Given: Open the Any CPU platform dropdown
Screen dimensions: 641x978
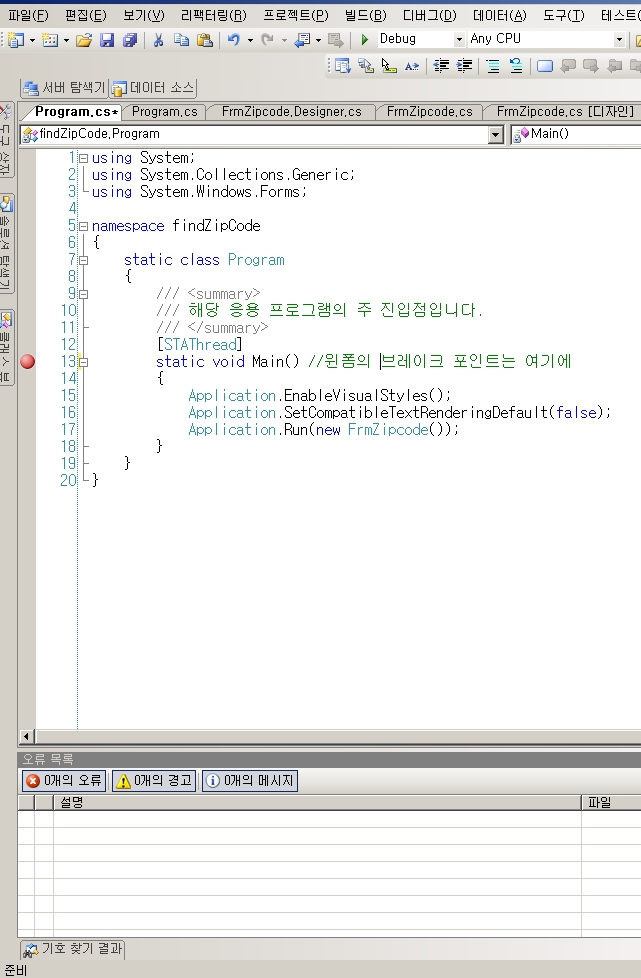Looking at the screenshot, I should point(619,39).
